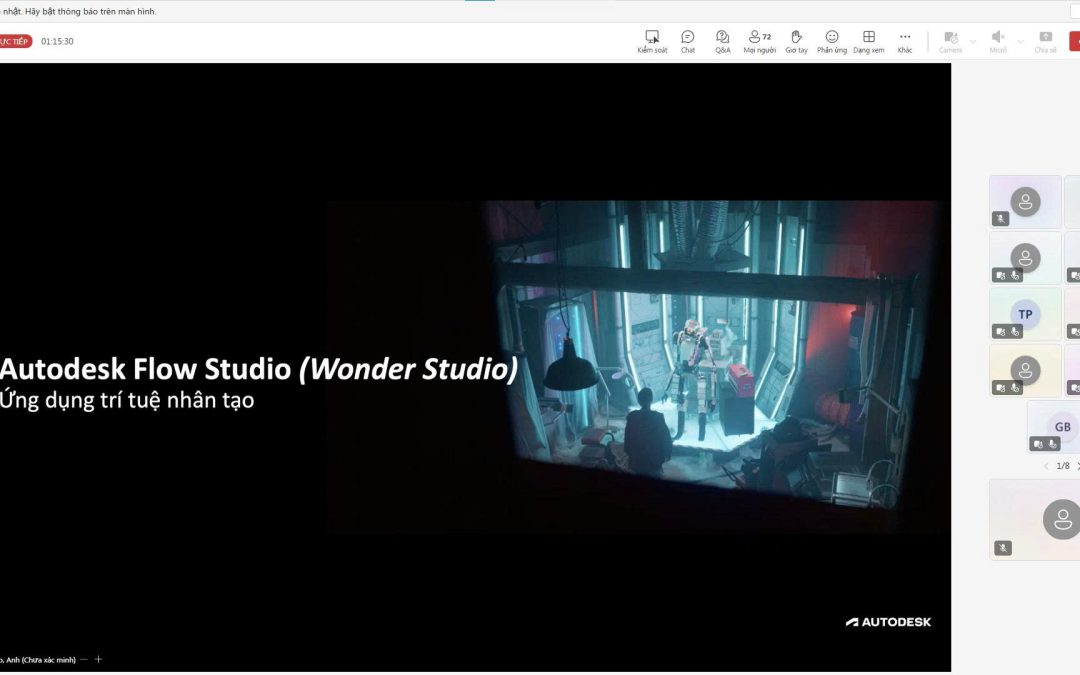
Task: Show the Mọi người participants list
Action: click(x=760, y=41)
